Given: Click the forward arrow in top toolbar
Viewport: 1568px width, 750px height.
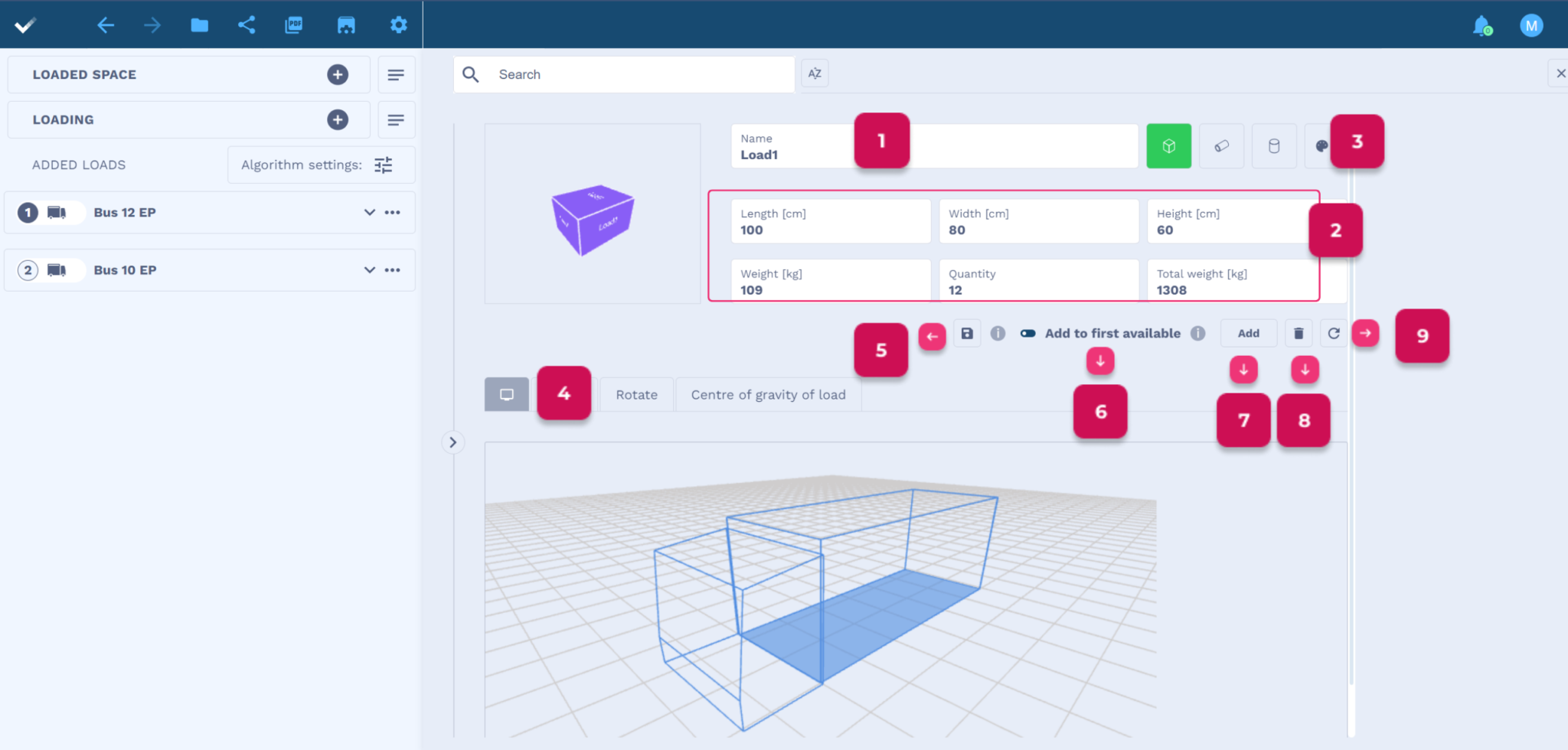Looking at the screenshot, I should (152, 25).
